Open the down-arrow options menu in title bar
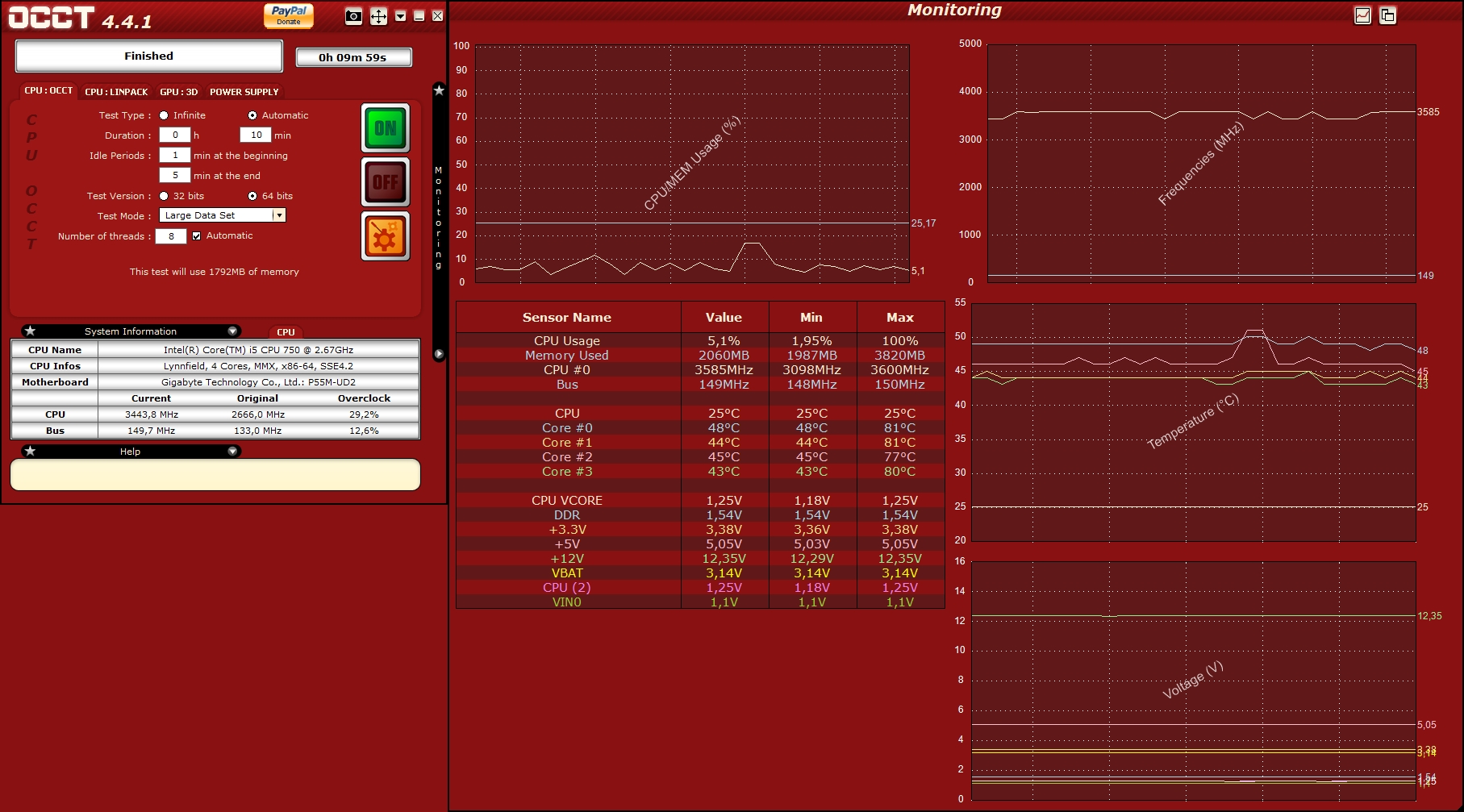 click(401, 16)
